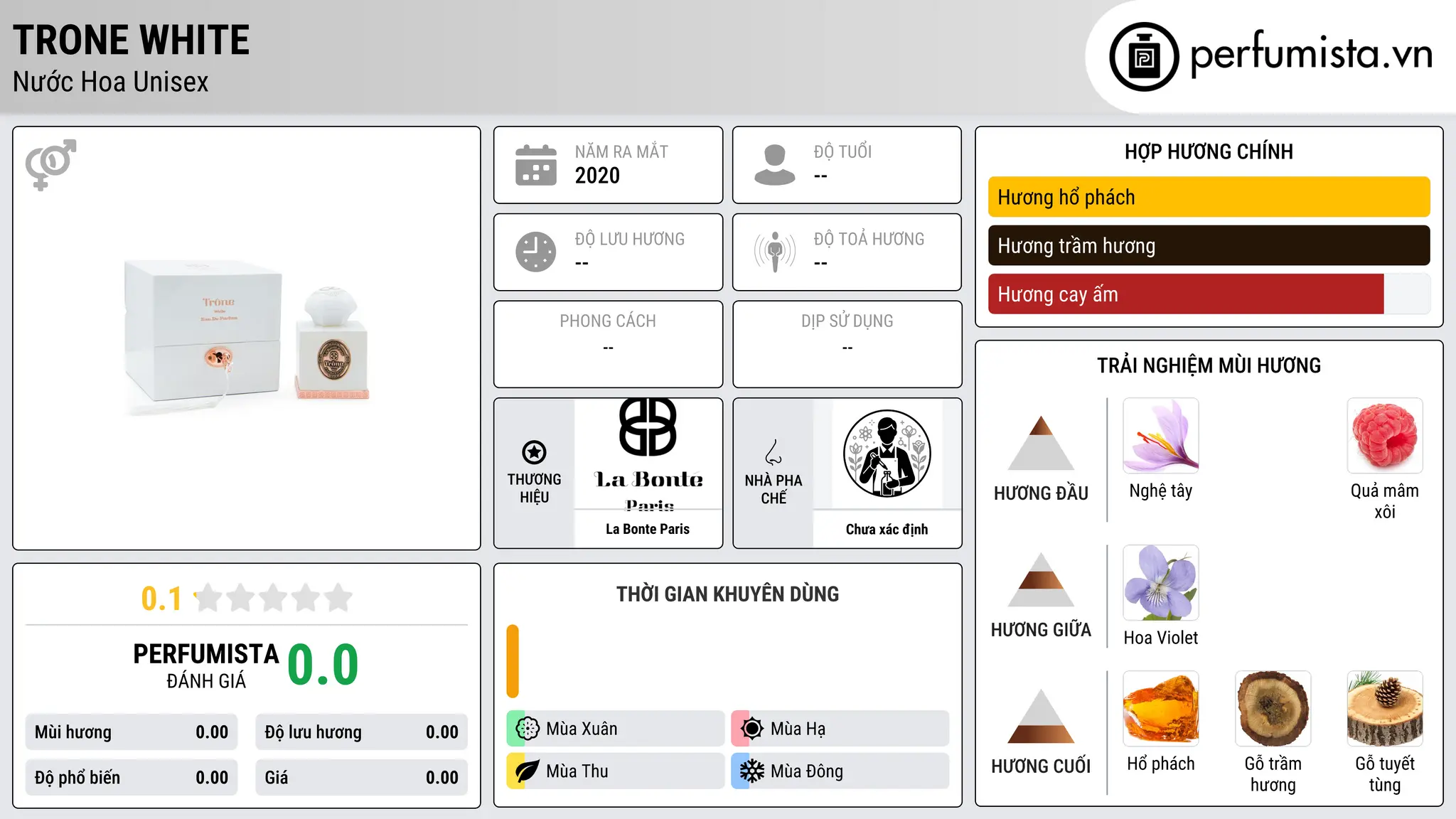Click the Mùa Thu leaf icon
This screenshot has height=819, width=1456.
coord(528,771)
